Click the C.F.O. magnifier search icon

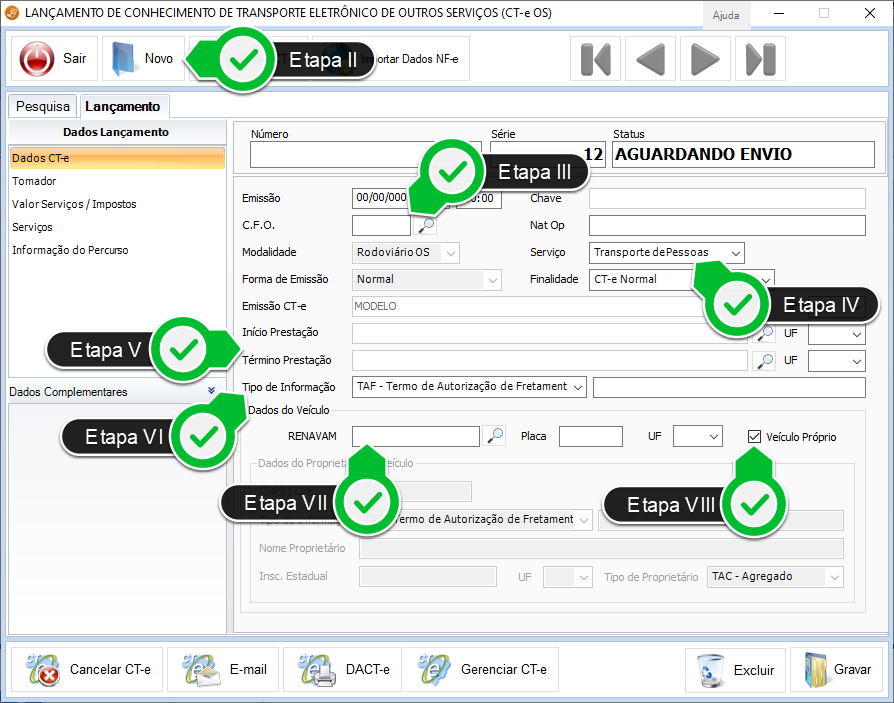coord(427,225)
